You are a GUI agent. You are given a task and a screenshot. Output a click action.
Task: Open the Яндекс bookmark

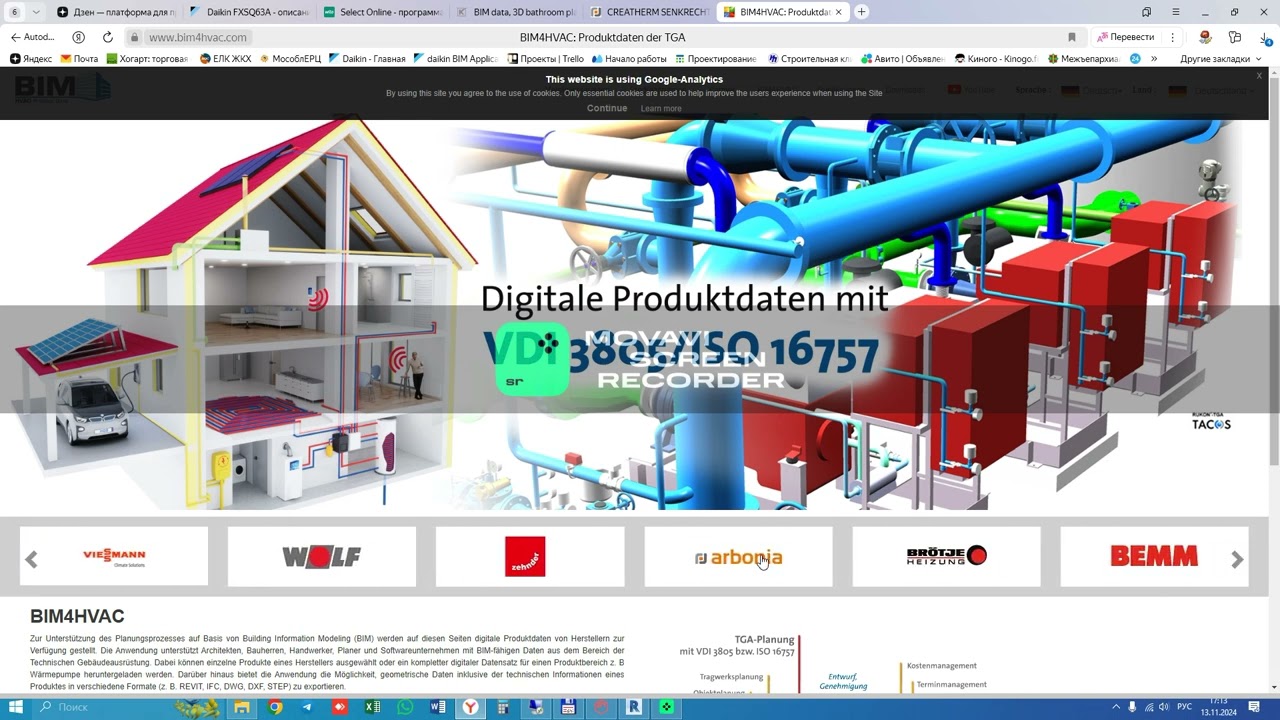(x=31, y=59)
